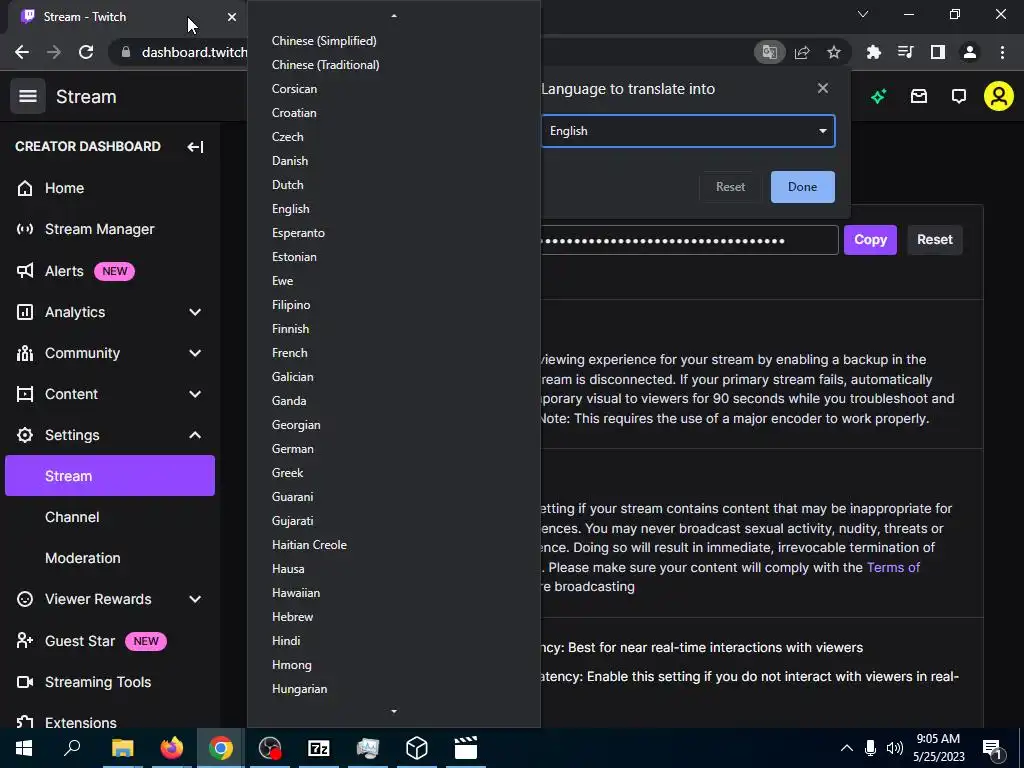Select the Stream settings item

[x=110, y=475]
